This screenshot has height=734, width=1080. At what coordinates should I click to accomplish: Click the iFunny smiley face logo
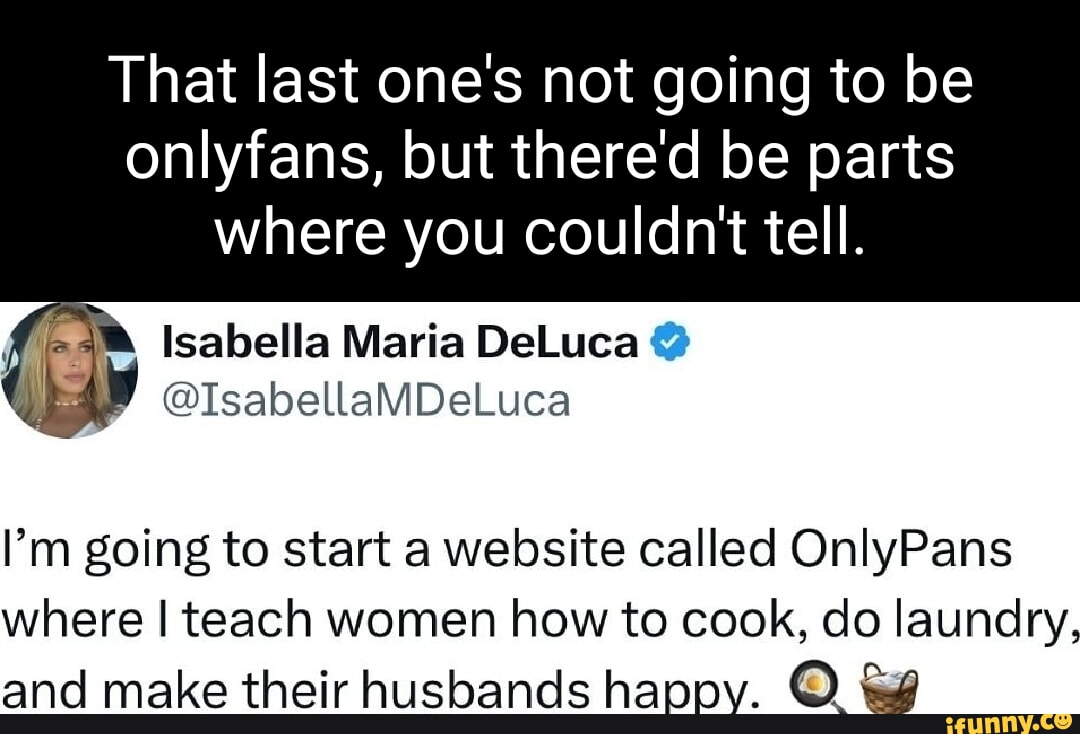(1063, 720)
